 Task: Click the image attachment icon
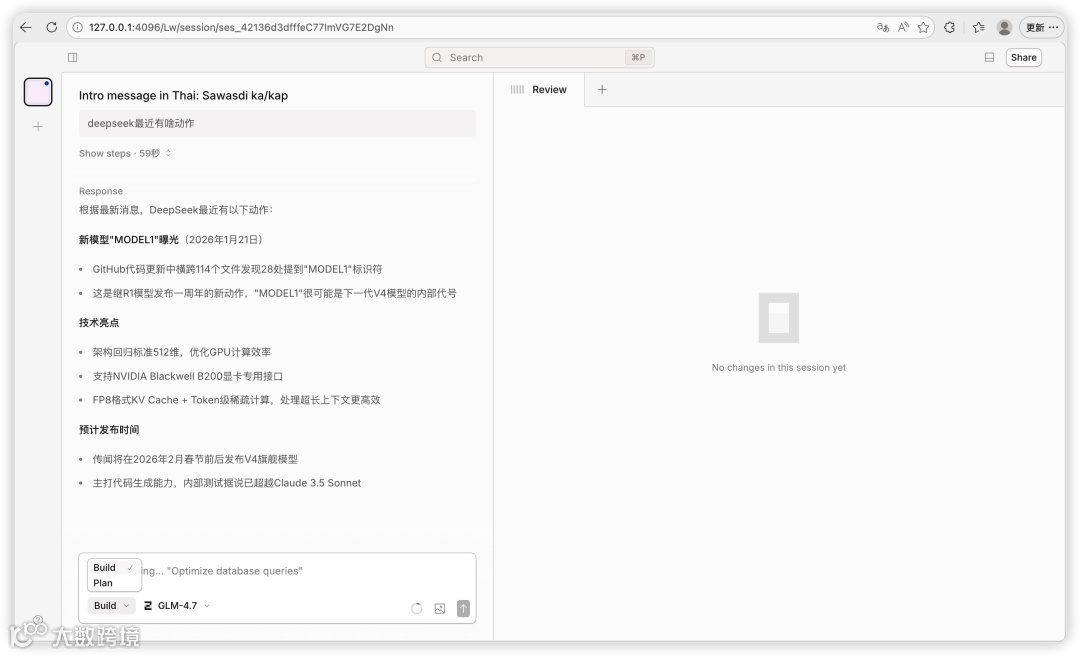point(439,608)
